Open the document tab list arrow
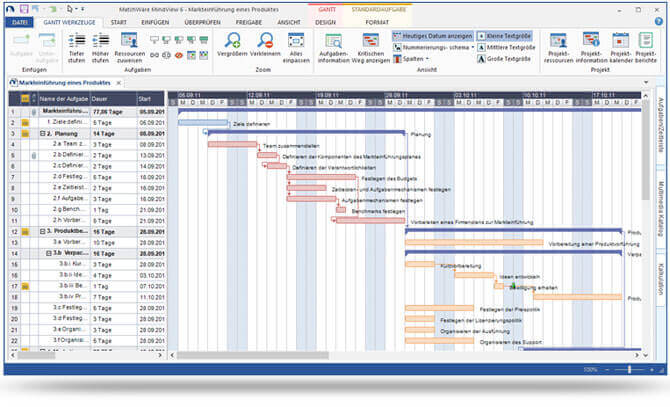The height and width of the screenshot is (407, 670). pyautogui.click(x=646, y=82)
